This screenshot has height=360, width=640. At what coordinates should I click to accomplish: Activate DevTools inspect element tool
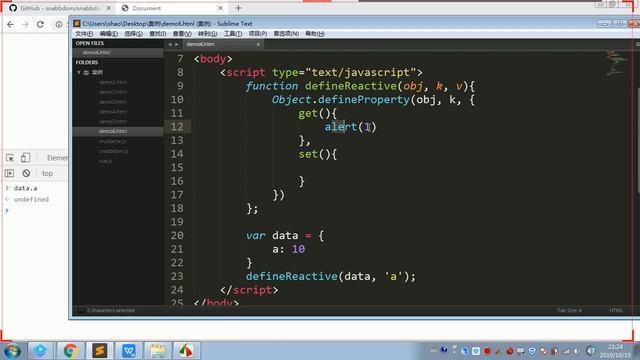coord(10,158)
